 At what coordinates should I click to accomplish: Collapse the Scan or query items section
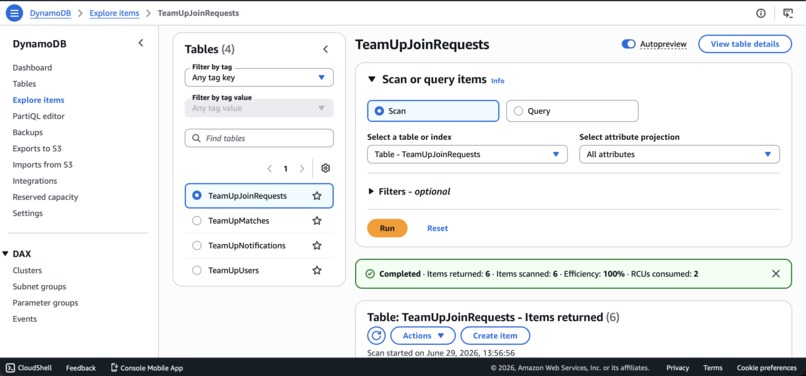click(372, 79)
